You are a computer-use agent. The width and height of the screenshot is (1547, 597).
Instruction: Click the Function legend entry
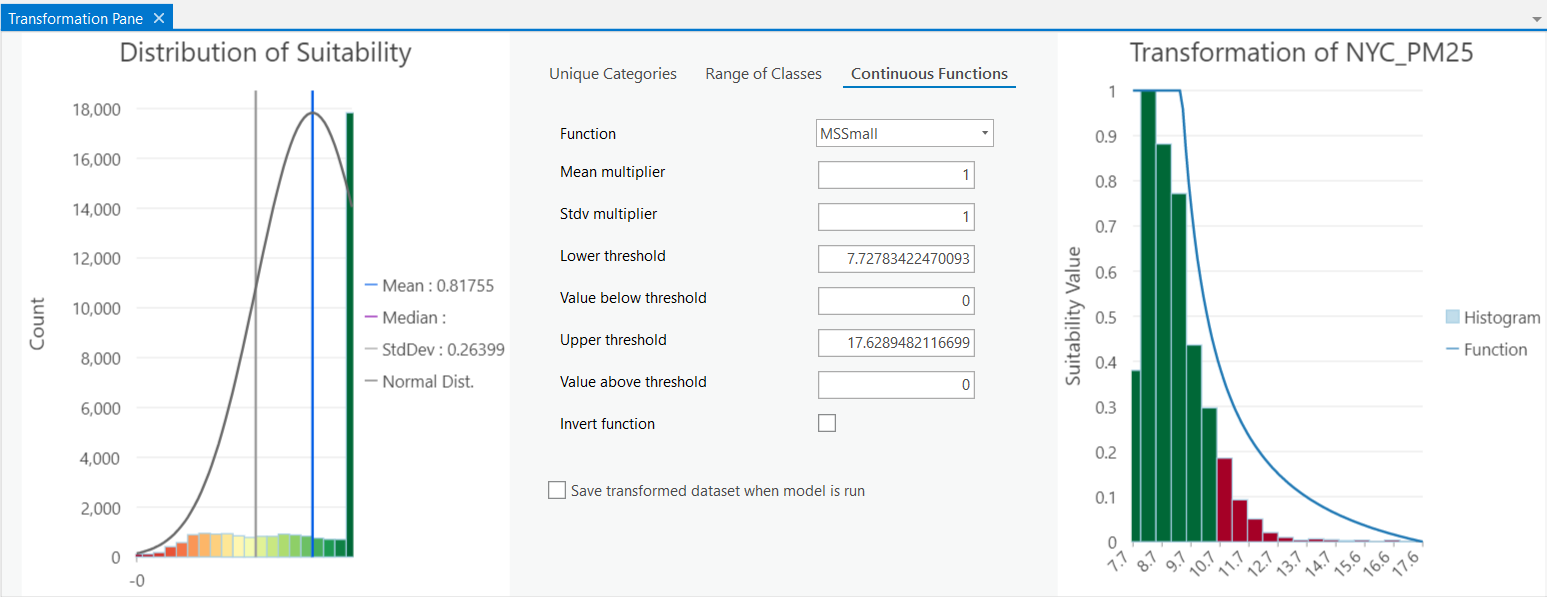click(x=1494, y=350)
